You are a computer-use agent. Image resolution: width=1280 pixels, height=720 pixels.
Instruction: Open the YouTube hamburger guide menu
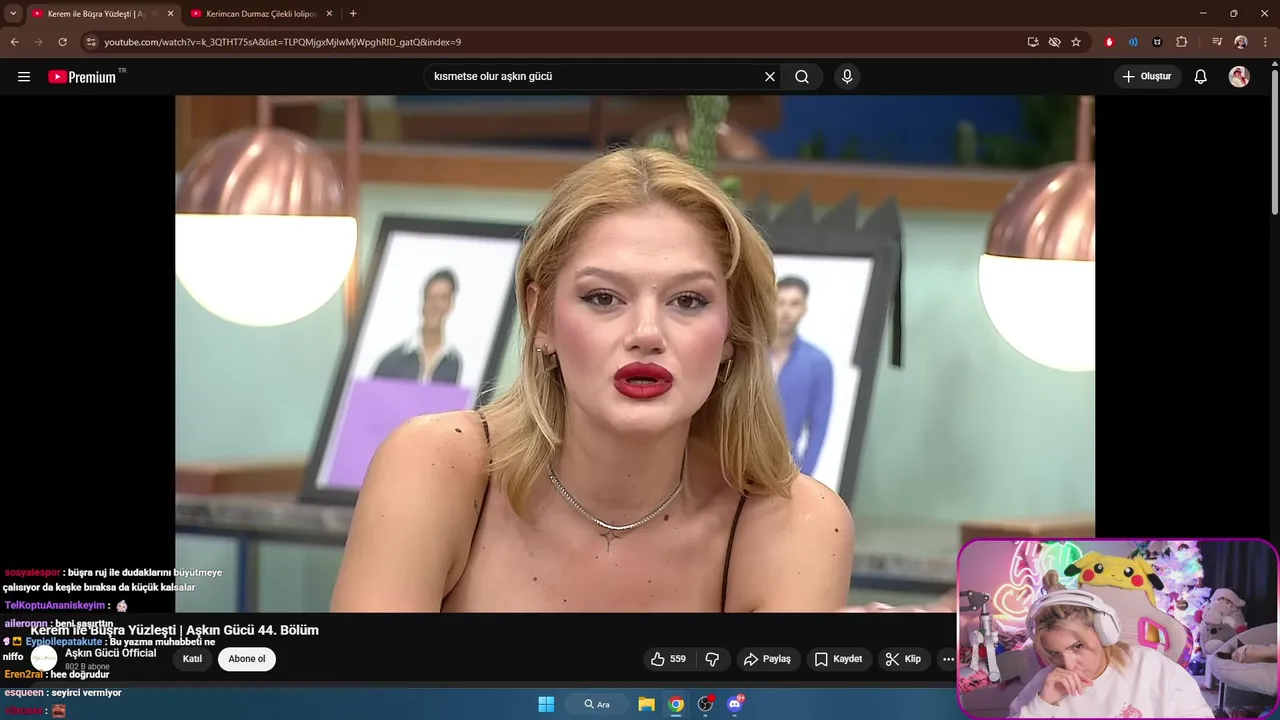point(24,77)
